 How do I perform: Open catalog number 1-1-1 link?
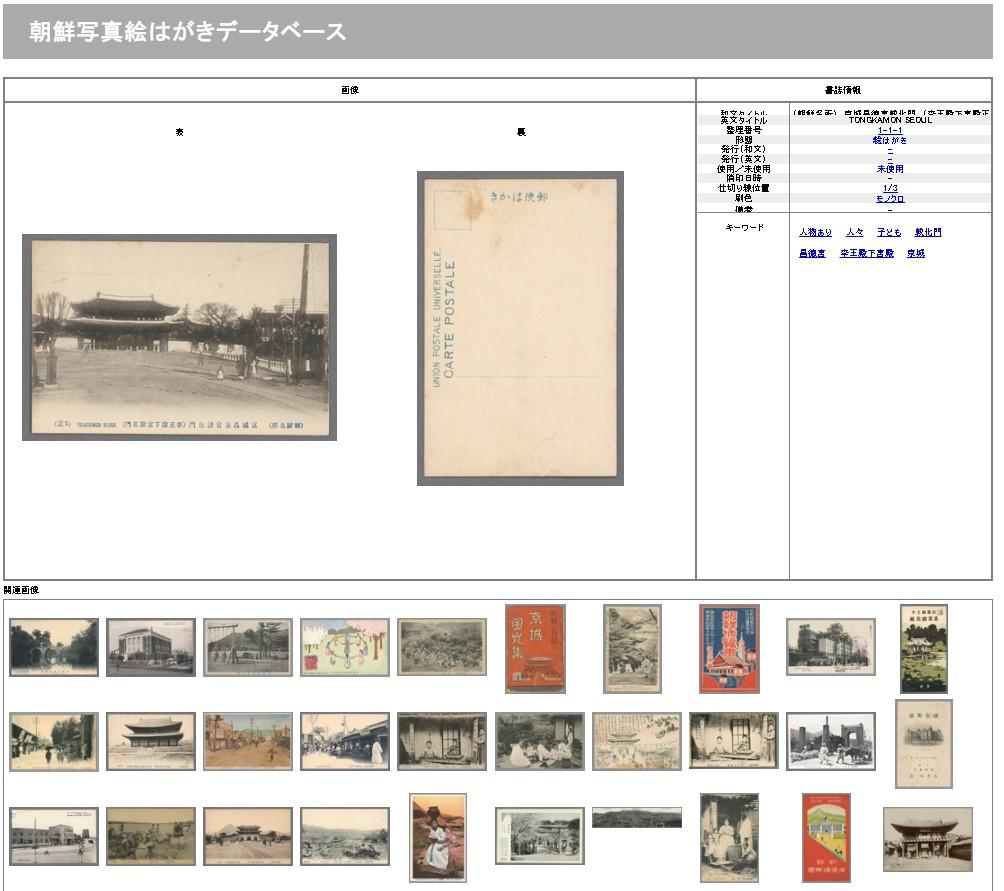pyautogui.click(x=890, y=130)
